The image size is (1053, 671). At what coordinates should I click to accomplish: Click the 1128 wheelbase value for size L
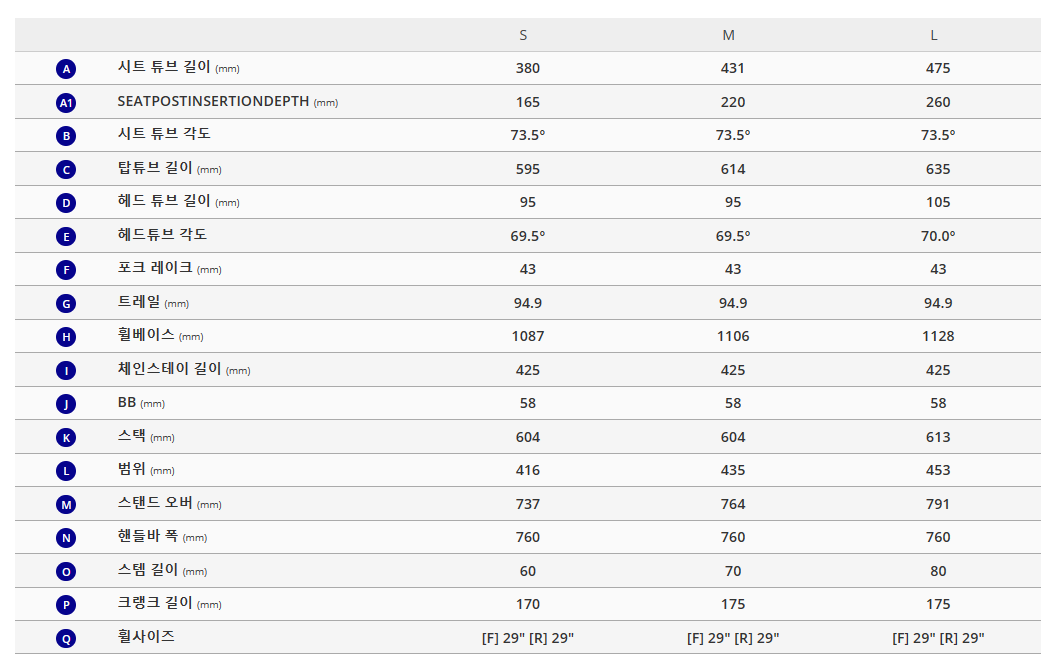pyautogui.click(x=938, y=336)
